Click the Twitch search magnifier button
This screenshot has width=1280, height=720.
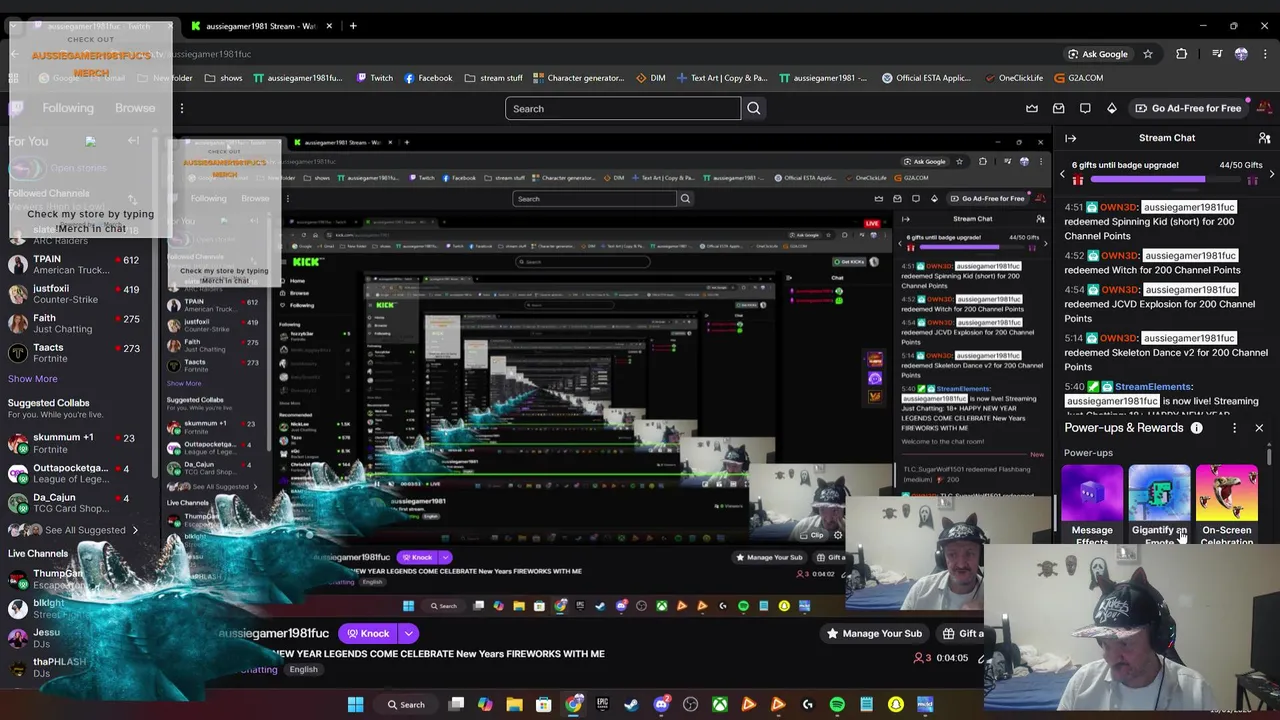coord(754,108)
